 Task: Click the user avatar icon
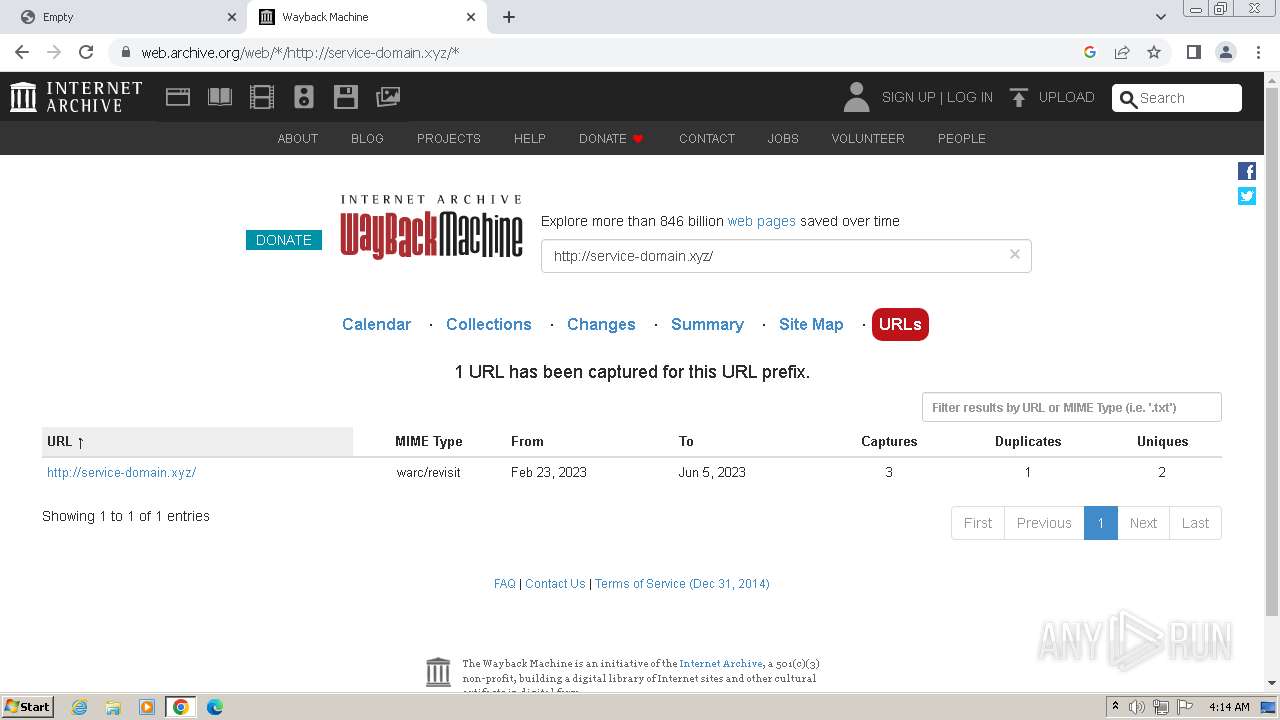pos(856,97)
